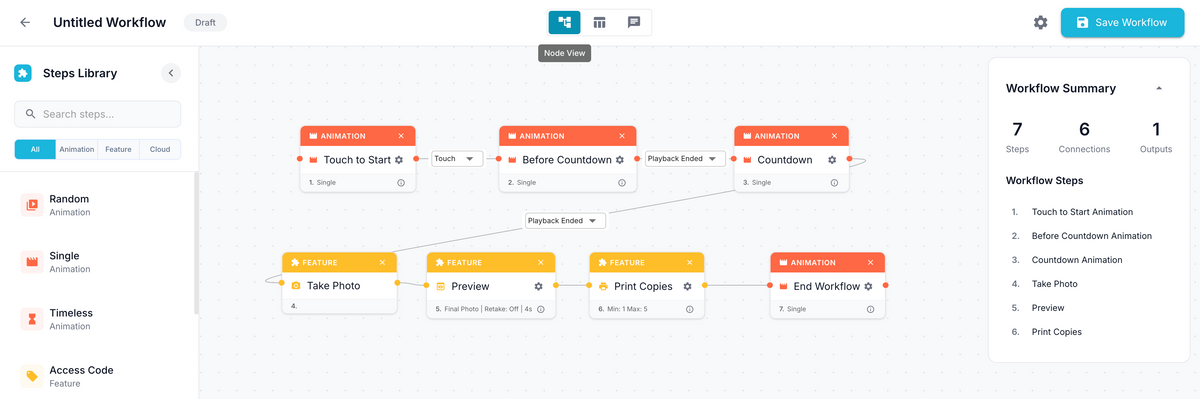
Task: Open the Touch trigger dropdown
Action: click(457, 159)
